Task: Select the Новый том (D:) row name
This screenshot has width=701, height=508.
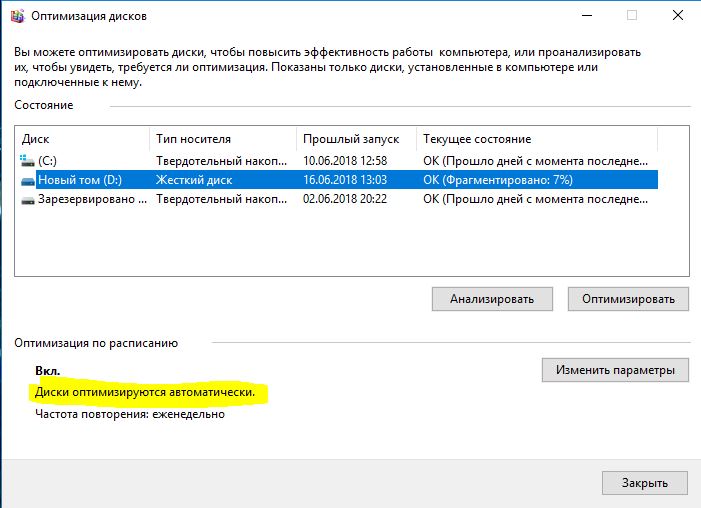Action: 80,180
